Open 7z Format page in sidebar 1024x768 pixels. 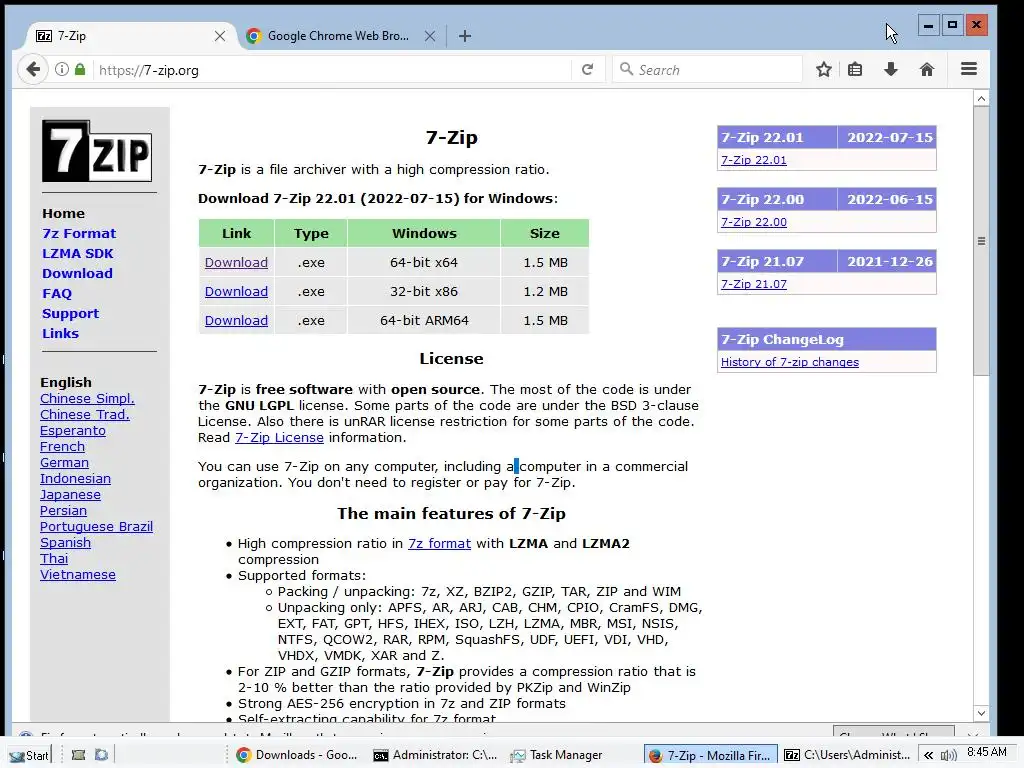pyautogui.click(x=79, y=233)
